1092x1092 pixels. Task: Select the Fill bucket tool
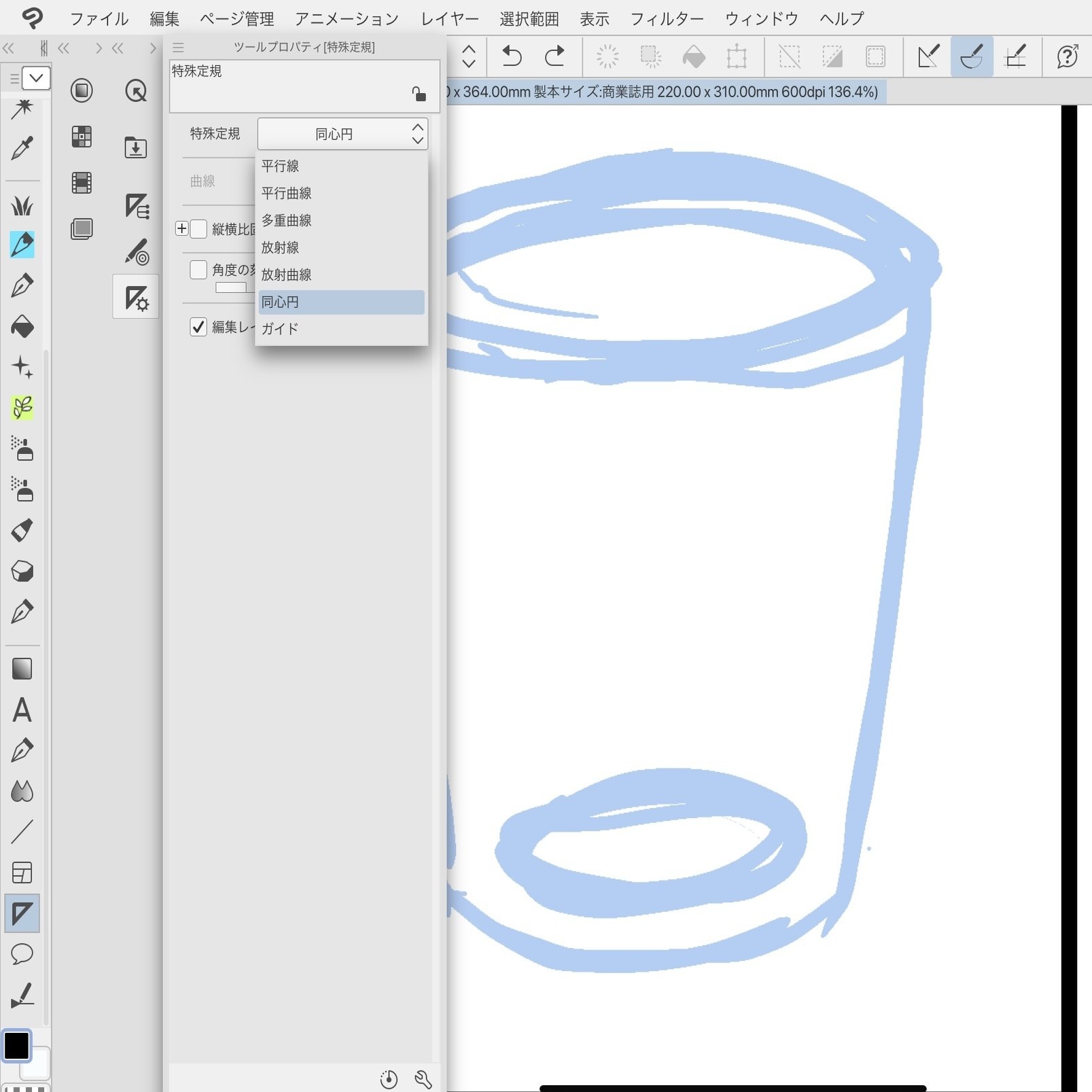point(22,326)
